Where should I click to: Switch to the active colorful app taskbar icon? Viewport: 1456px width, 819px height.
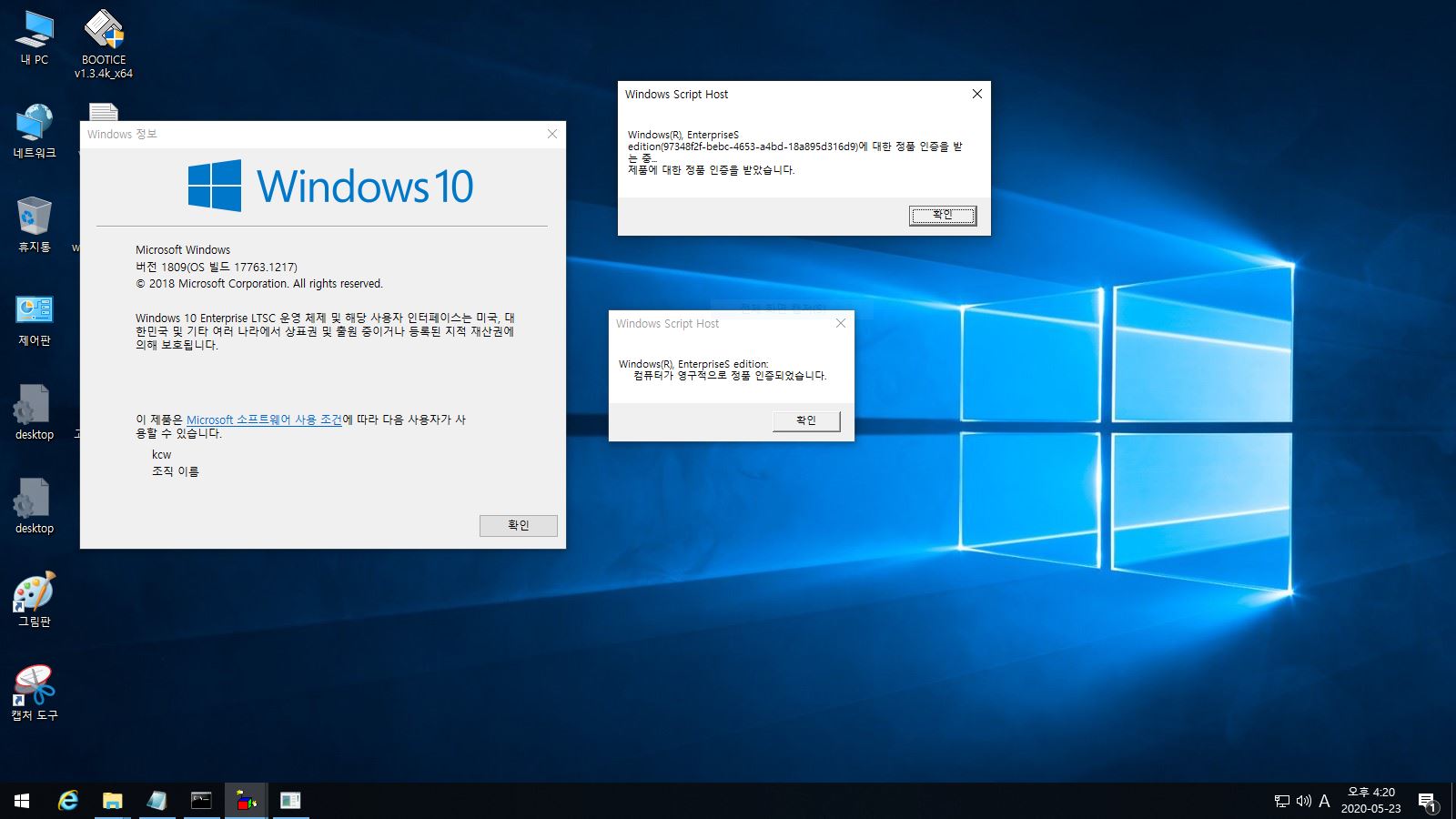(x=246, y=801)
